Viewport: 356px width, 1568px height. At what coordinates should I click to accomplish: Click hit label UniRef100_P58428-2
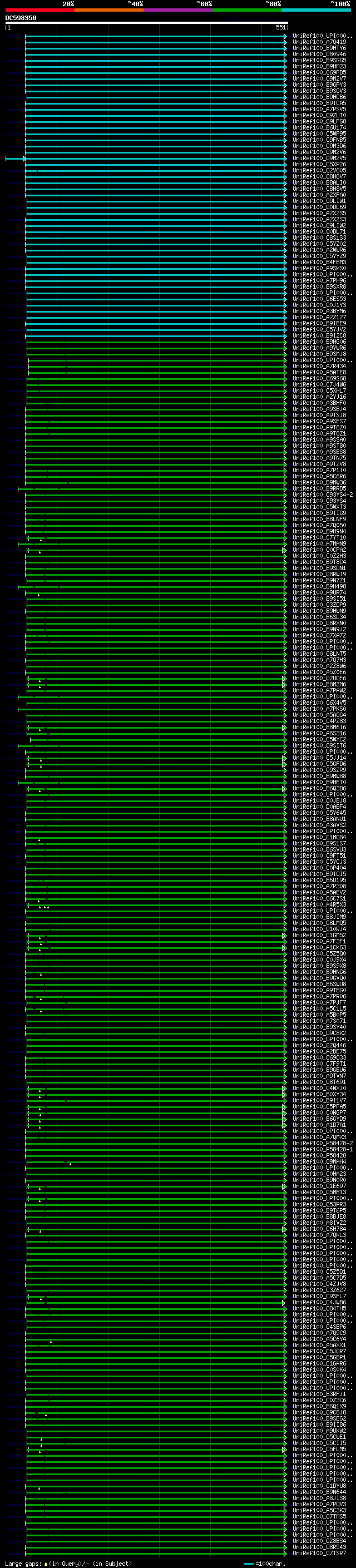323,1143
